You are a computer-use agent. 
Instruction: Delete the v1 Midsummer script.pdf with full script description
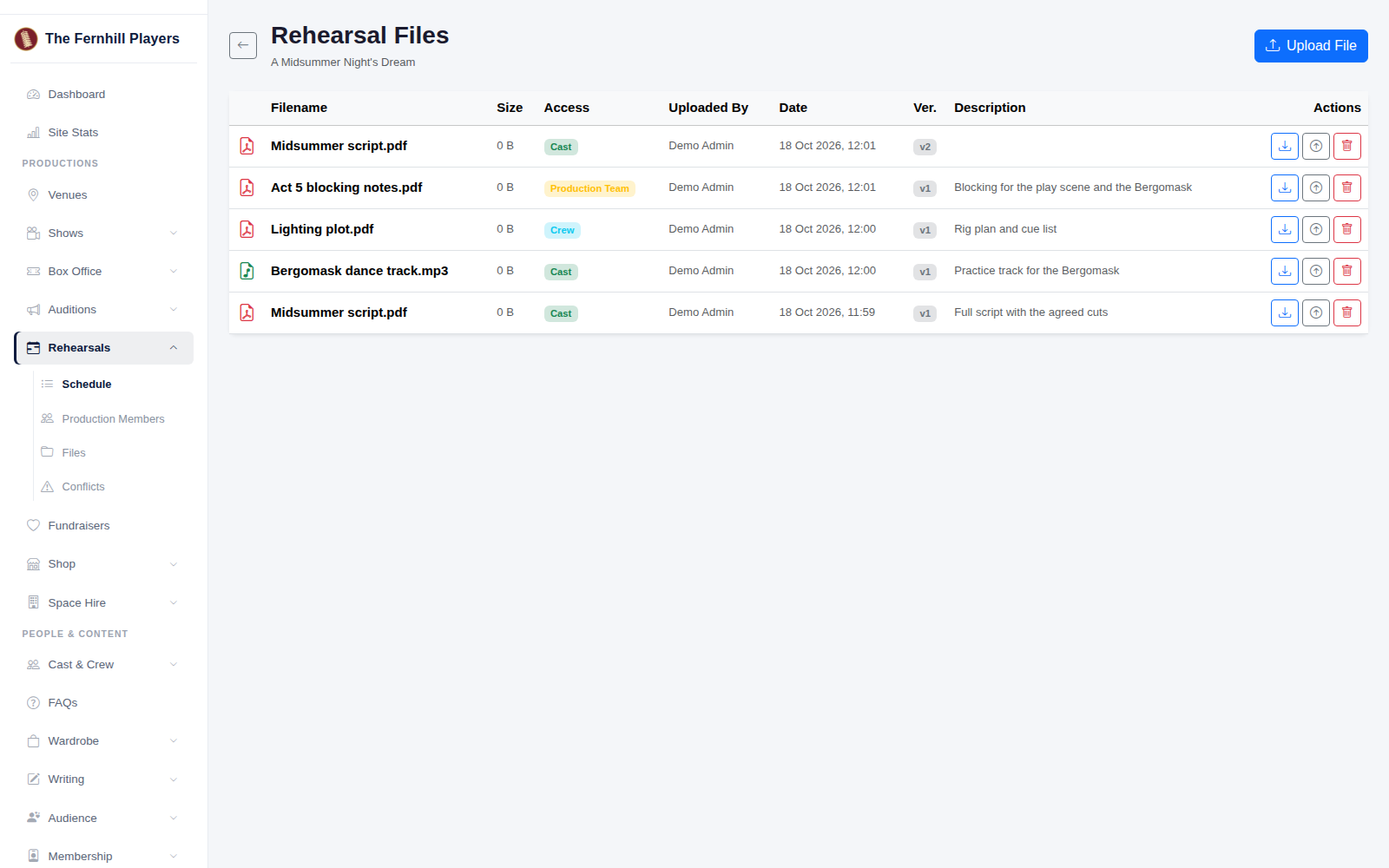pyautogui.click(x=1347, y=312)
